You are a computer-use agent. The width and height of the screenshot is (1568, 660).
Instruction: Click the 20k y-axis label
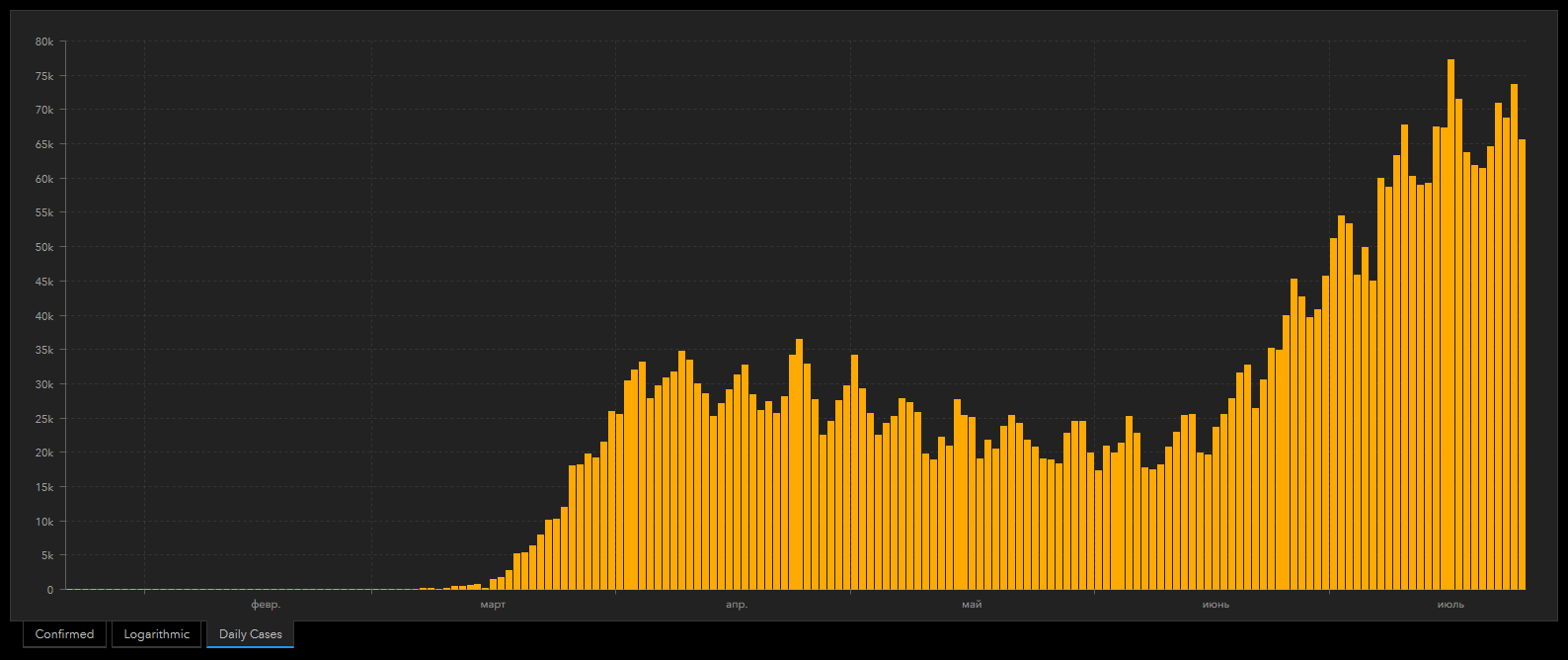[x=43, y=453]
